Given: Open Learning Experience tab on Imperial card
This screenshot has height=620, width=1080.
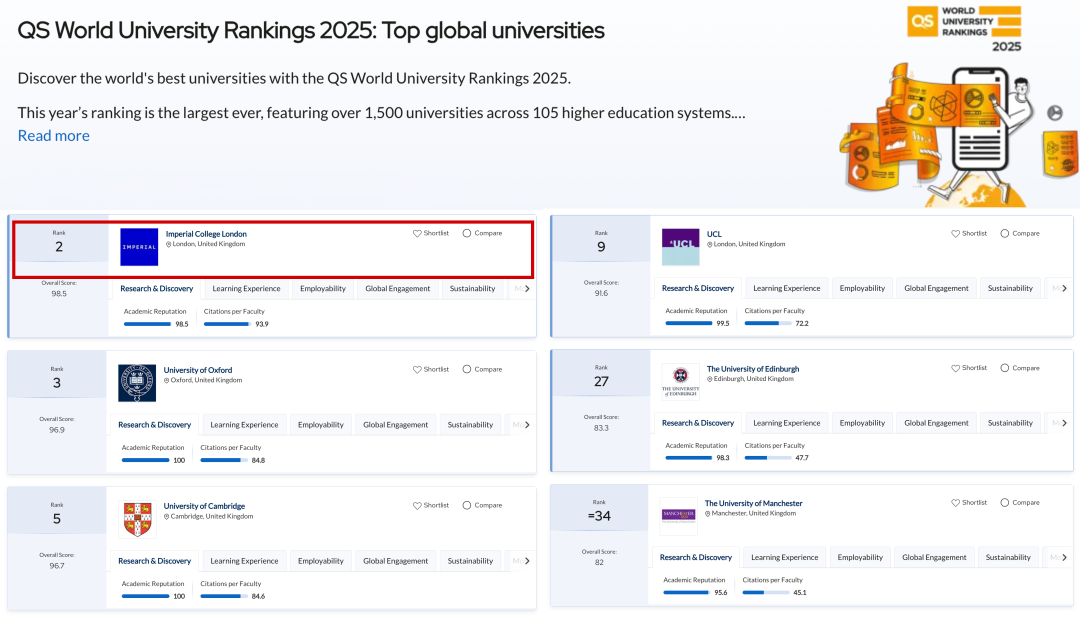Looking at the screenshot, I should (246, 289).
